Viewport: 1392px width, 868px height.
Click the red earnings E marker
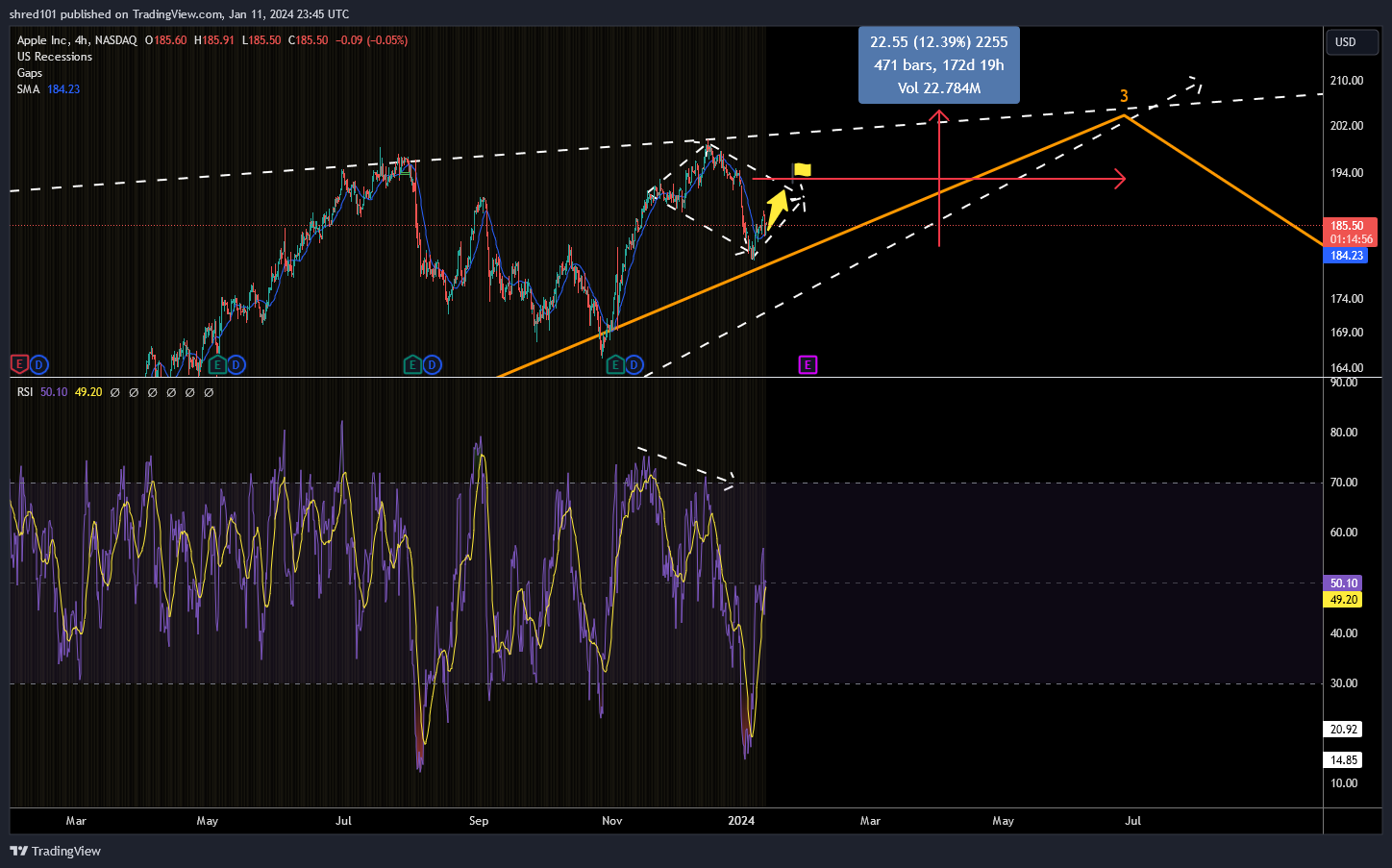pyautogui.click(x=18, y=364)
